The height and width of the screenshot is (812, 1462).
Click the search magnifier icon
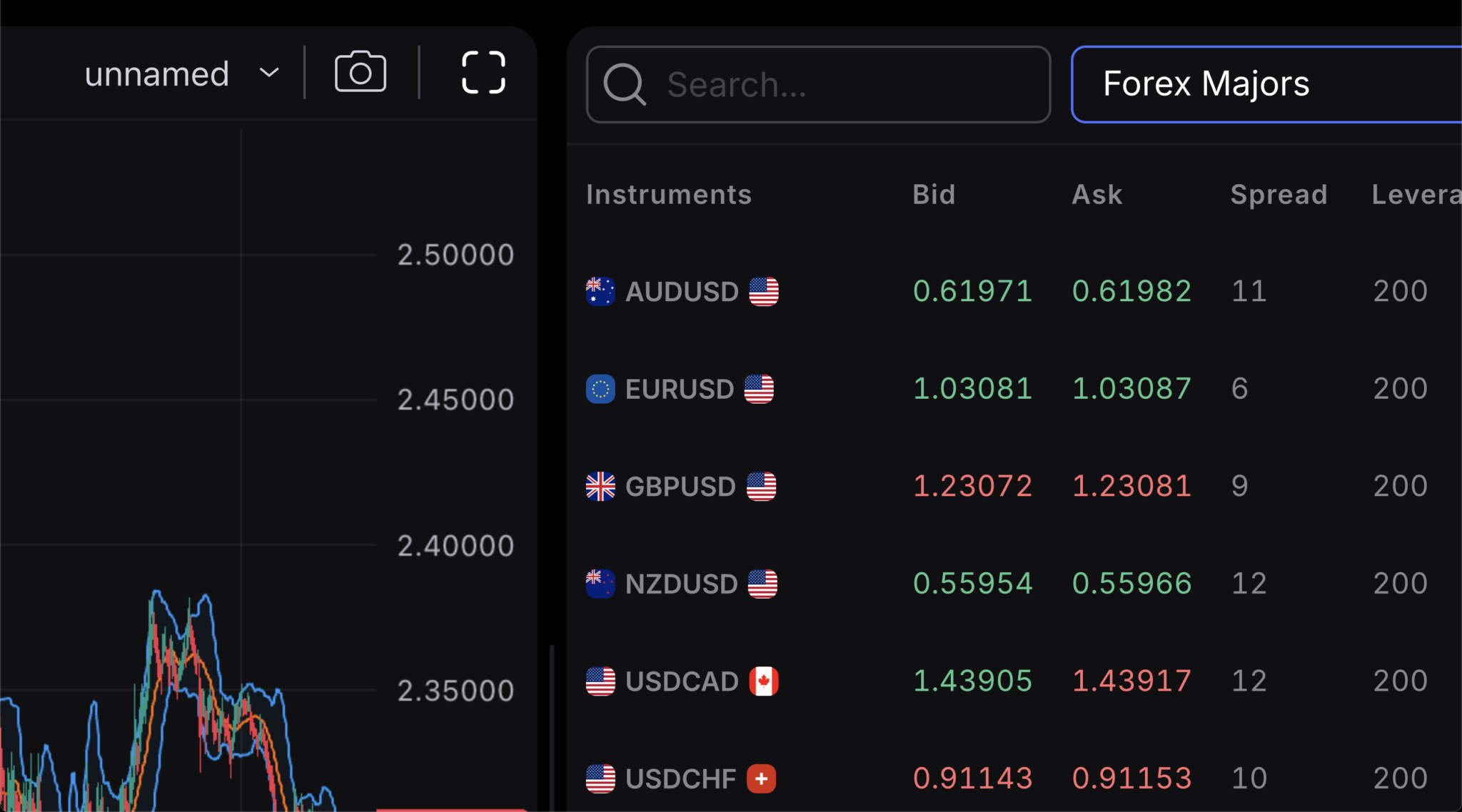click(625, 84)
